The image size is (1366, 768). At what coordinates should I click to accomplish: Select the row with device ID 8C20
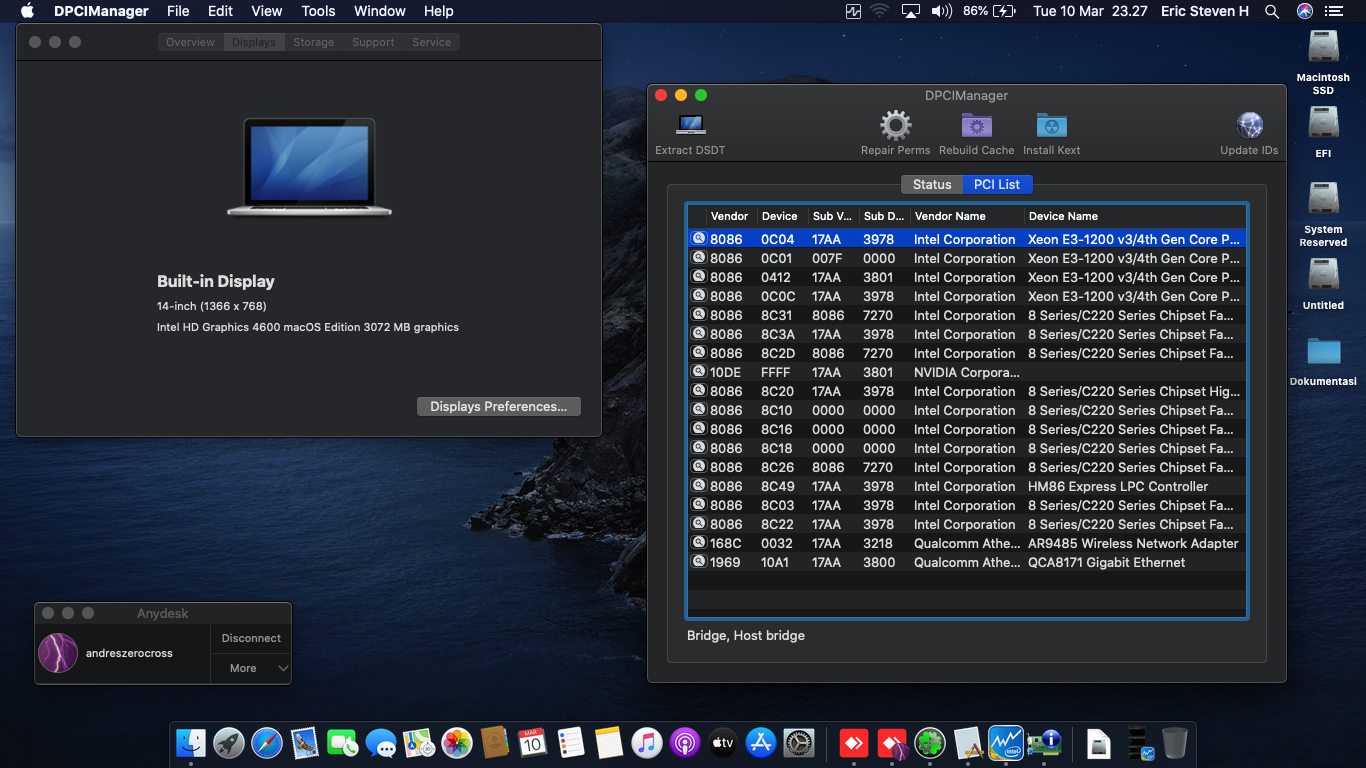click(x=967, y=391)
